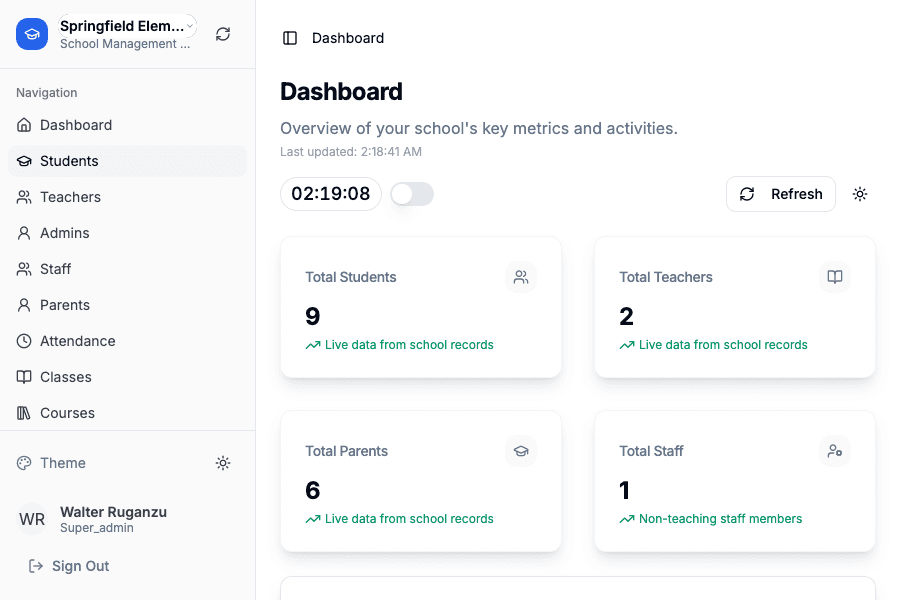Toggle the sun icon in the Theme row

pos(223,462)
